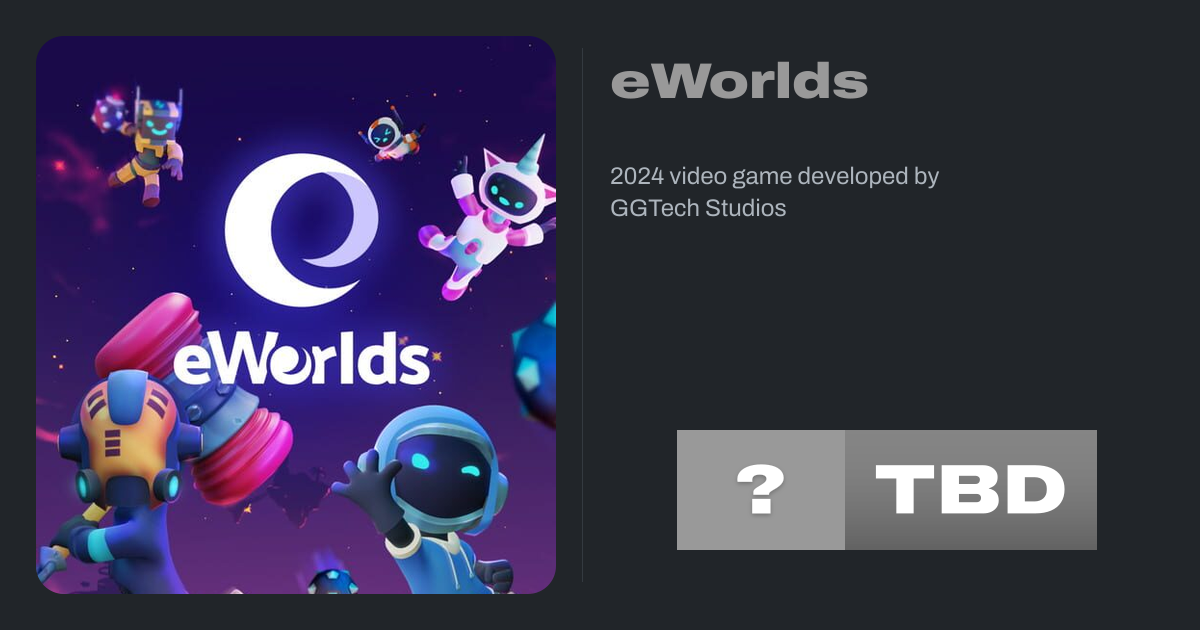The height and width of the screenshot is (630, 1200).
Task: Open the eWorlds cover art image
Action: point(296,315)
